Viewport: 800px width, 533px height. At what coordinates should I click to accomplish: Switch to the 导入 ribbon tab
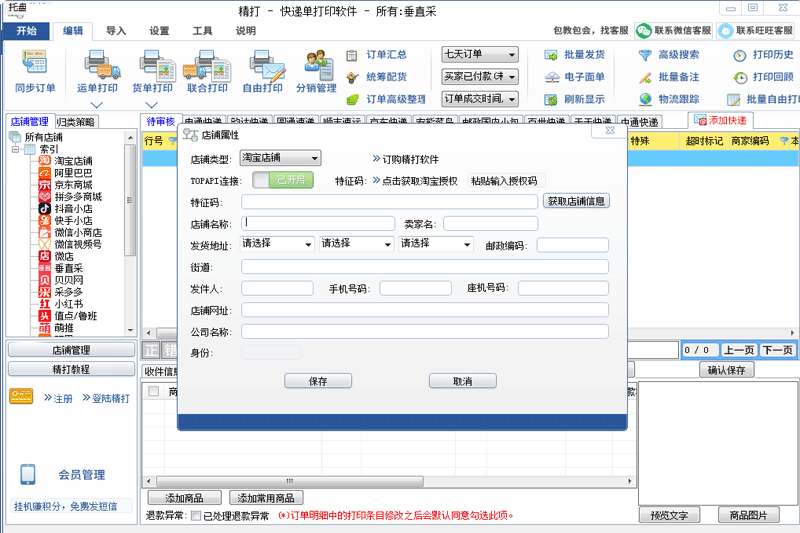coord(116,31)
